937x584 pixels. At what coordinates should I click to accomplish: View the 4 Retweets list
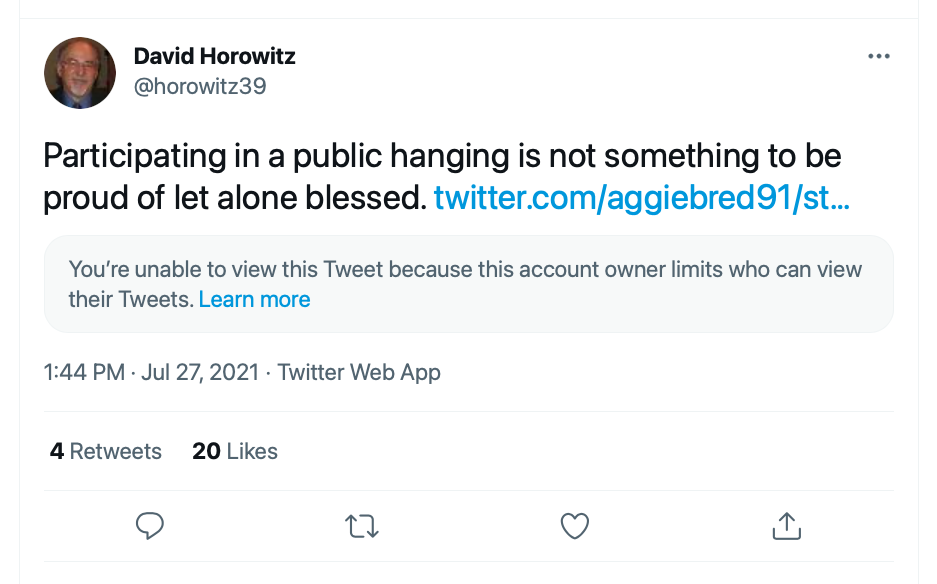click(106, 451)
